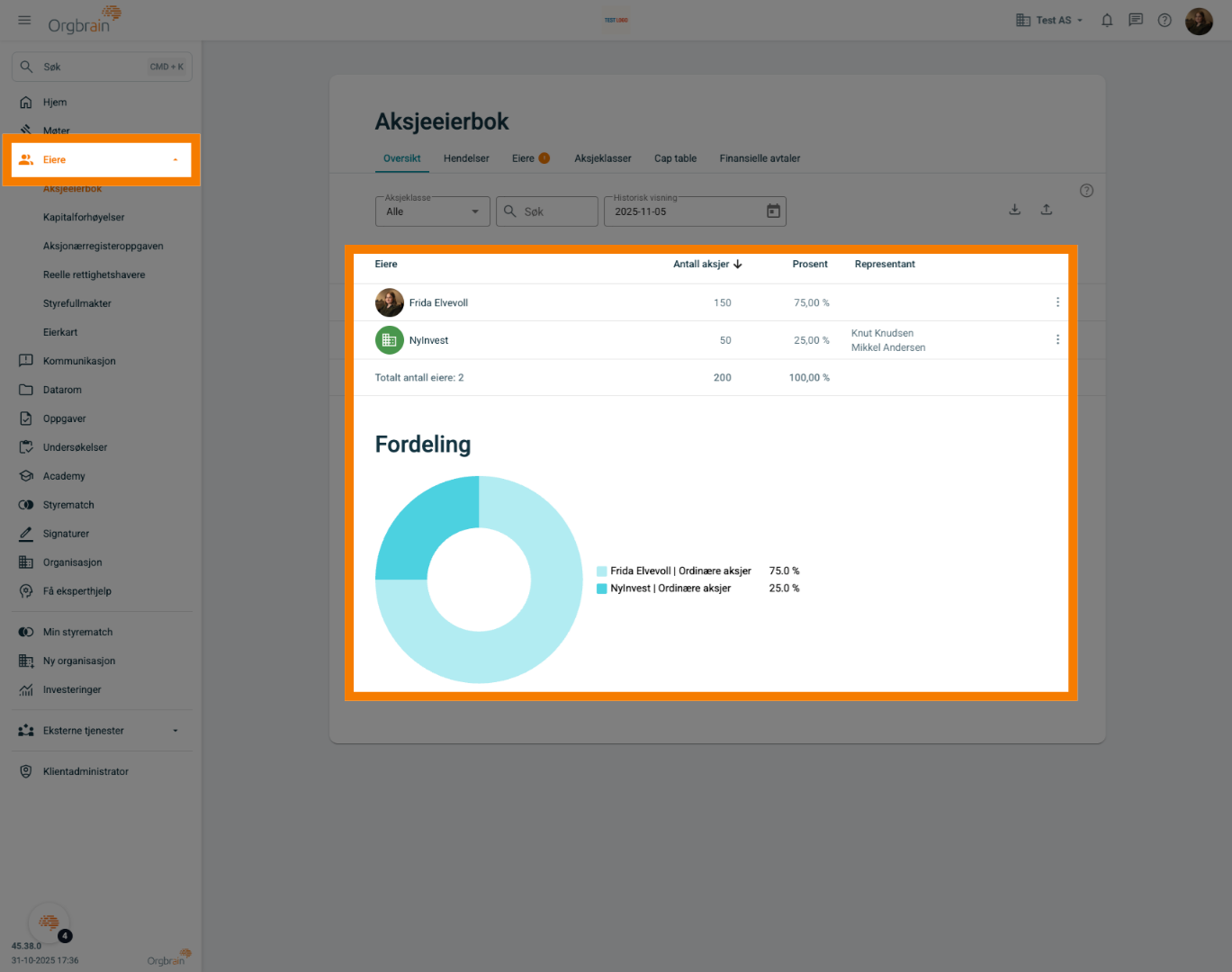The height and width of the screenshot is (972, 1232).
Task: Open more options for NyInvest
Action: 1057,339
